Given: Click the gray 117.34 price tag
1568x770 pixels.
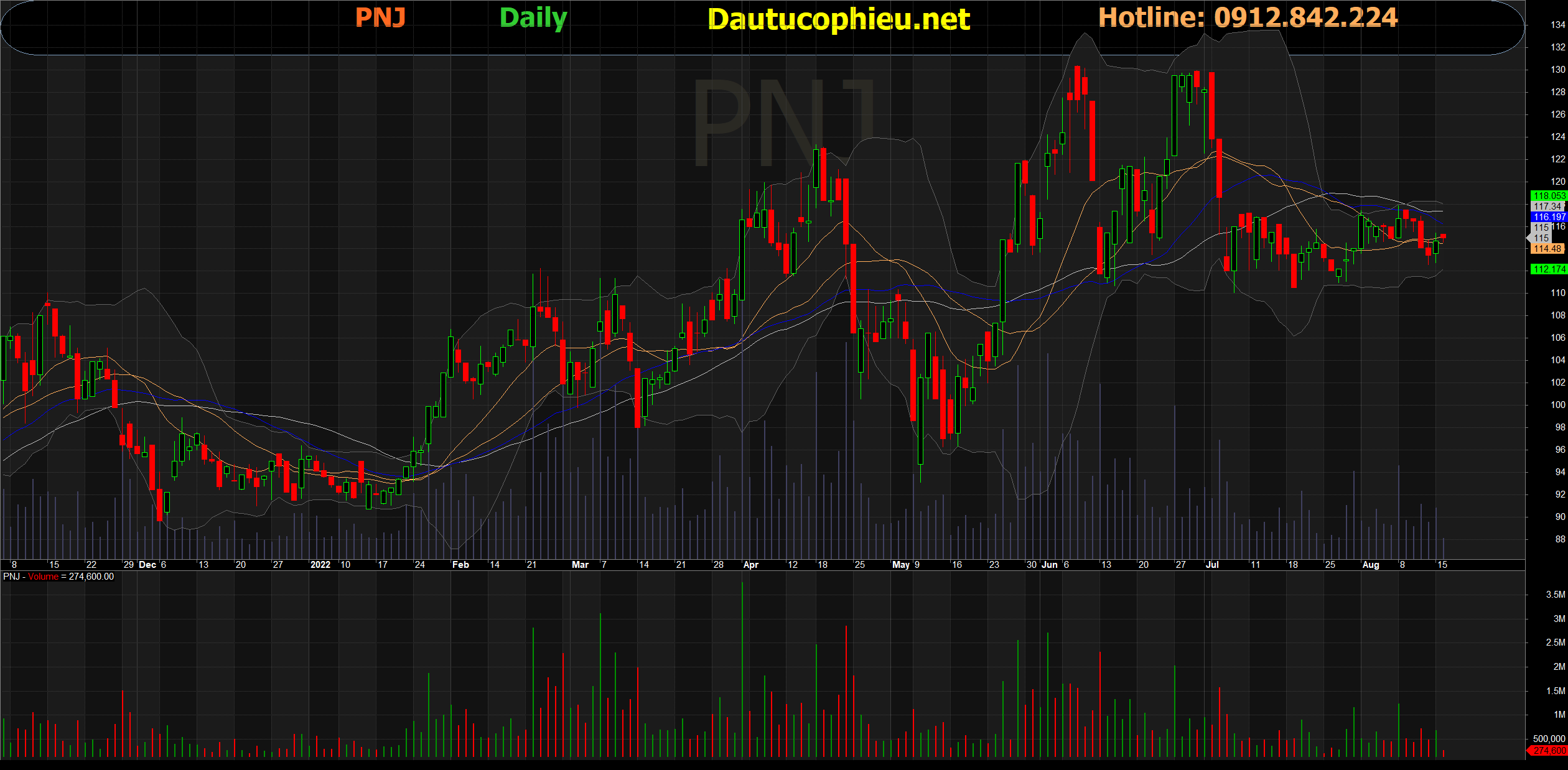Looking at the screenshot, I should click(1547, 206).
